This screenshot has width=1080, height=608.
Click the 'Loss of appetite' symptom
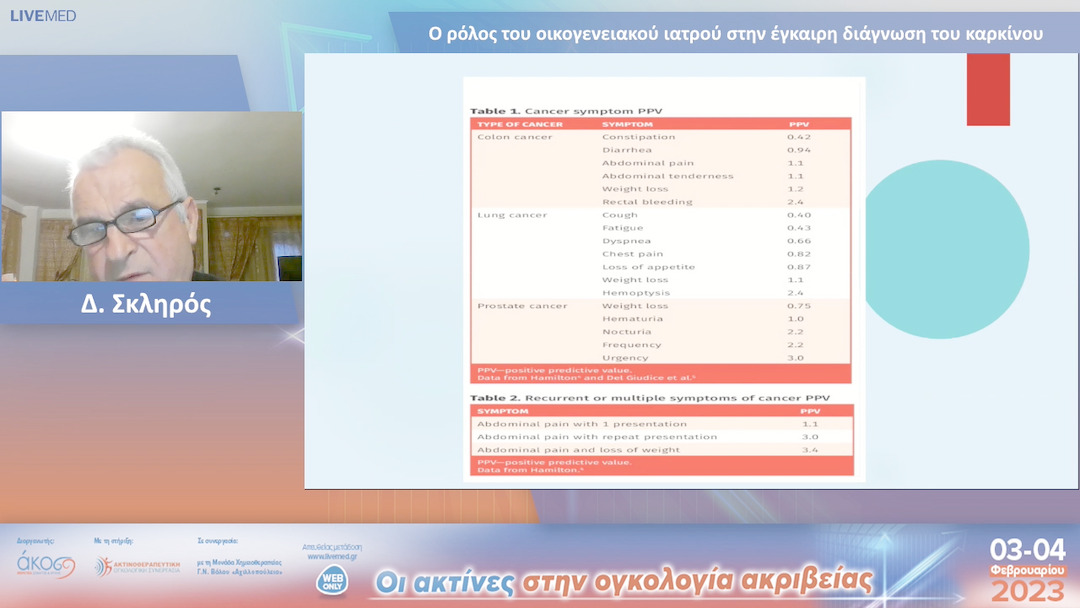(x=648, y=267)
